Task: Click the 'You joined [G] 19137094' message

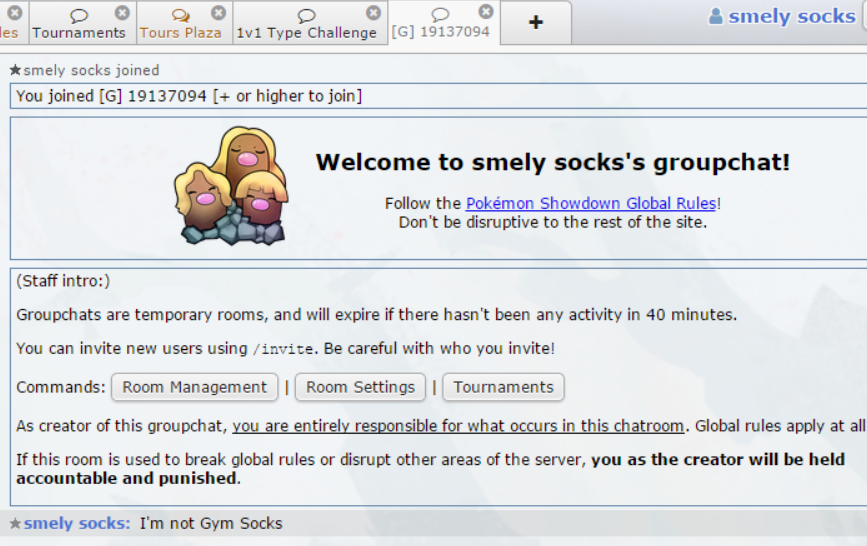Action: pyautogui.click(x=189, y=96)
